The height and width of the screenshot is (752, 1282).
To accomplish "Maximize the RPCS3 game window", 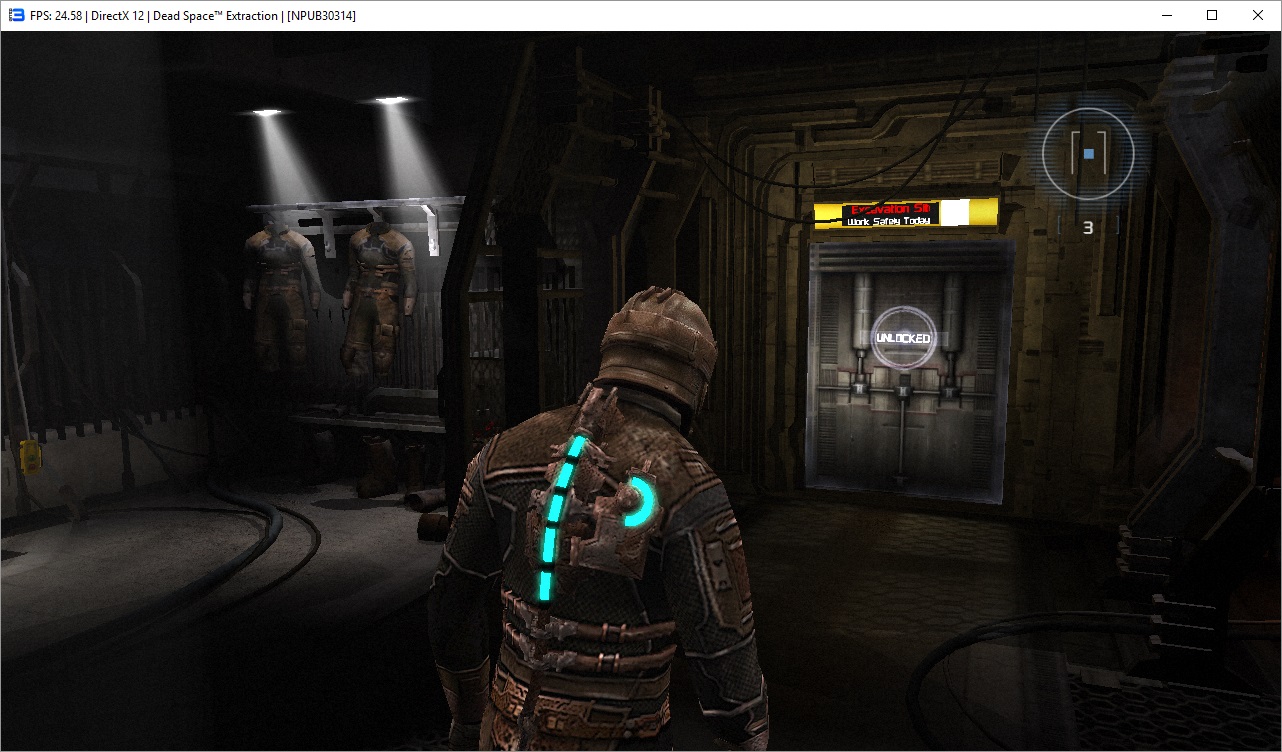I will [1212, 15].
